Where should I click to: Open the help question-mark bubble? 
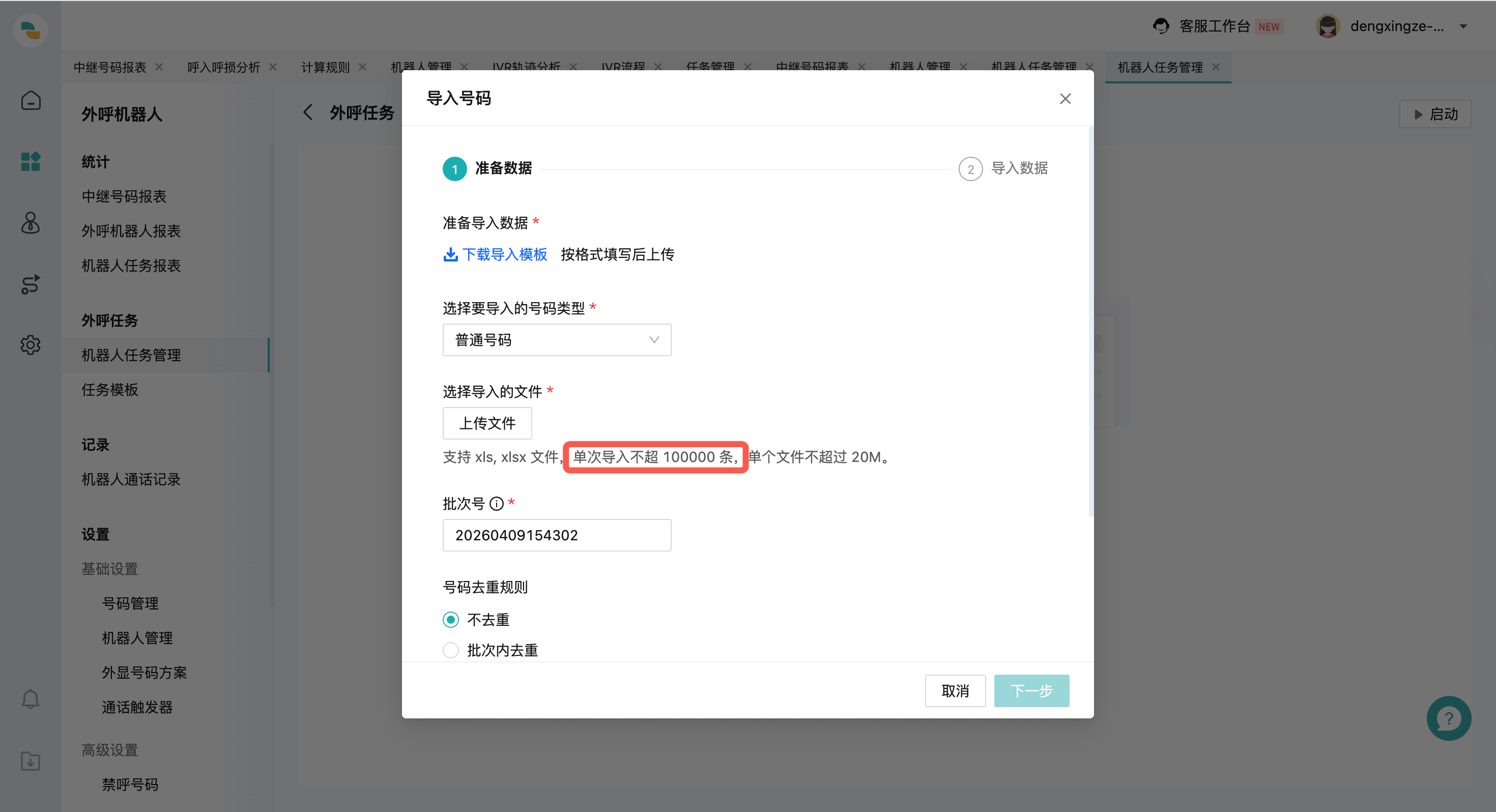1449,718
